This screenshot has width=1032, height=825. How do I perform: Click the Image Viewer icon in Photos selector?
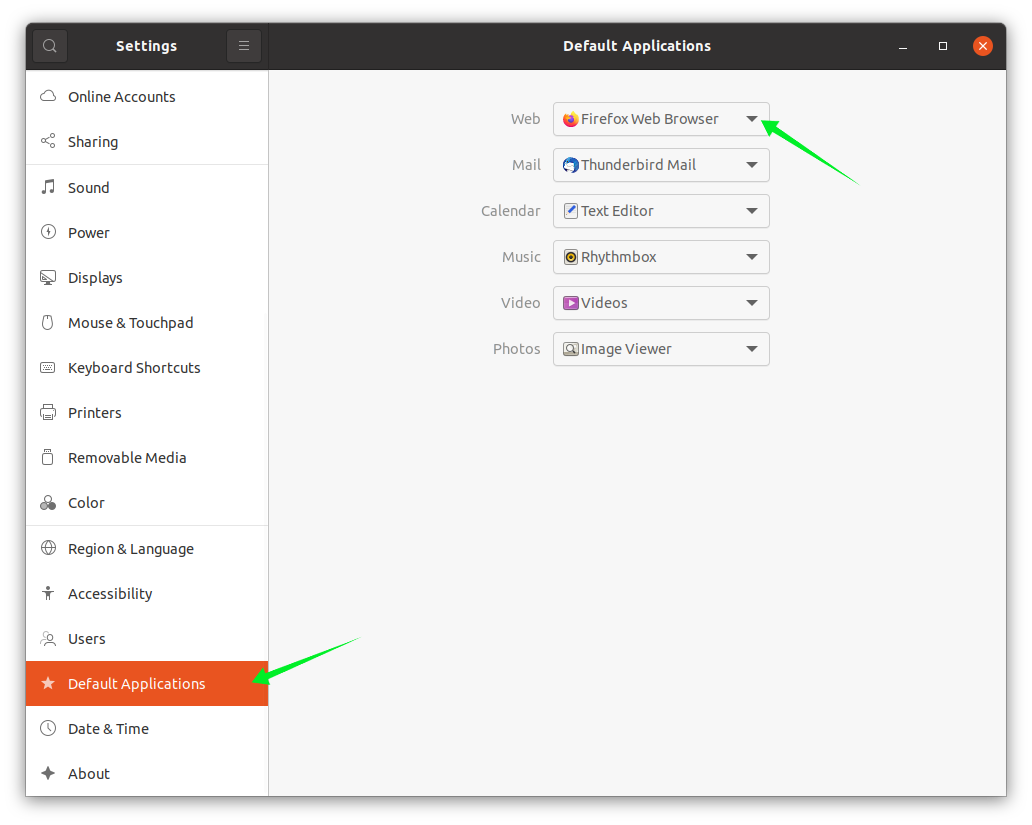(571, 349)
